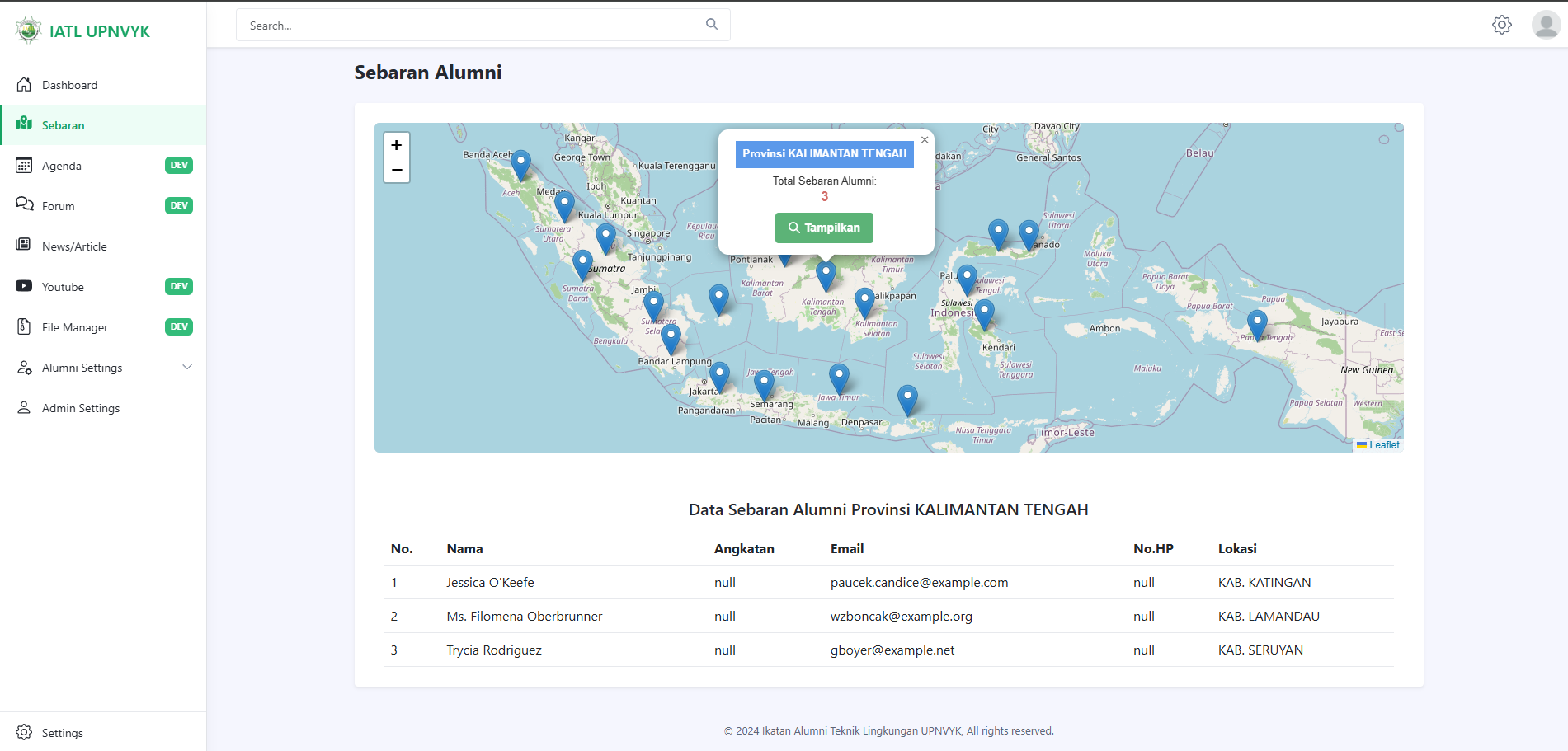The image size is (1568, 751).
Task: Click the email gboyer@example.net
Action: (x=892, y=650)
